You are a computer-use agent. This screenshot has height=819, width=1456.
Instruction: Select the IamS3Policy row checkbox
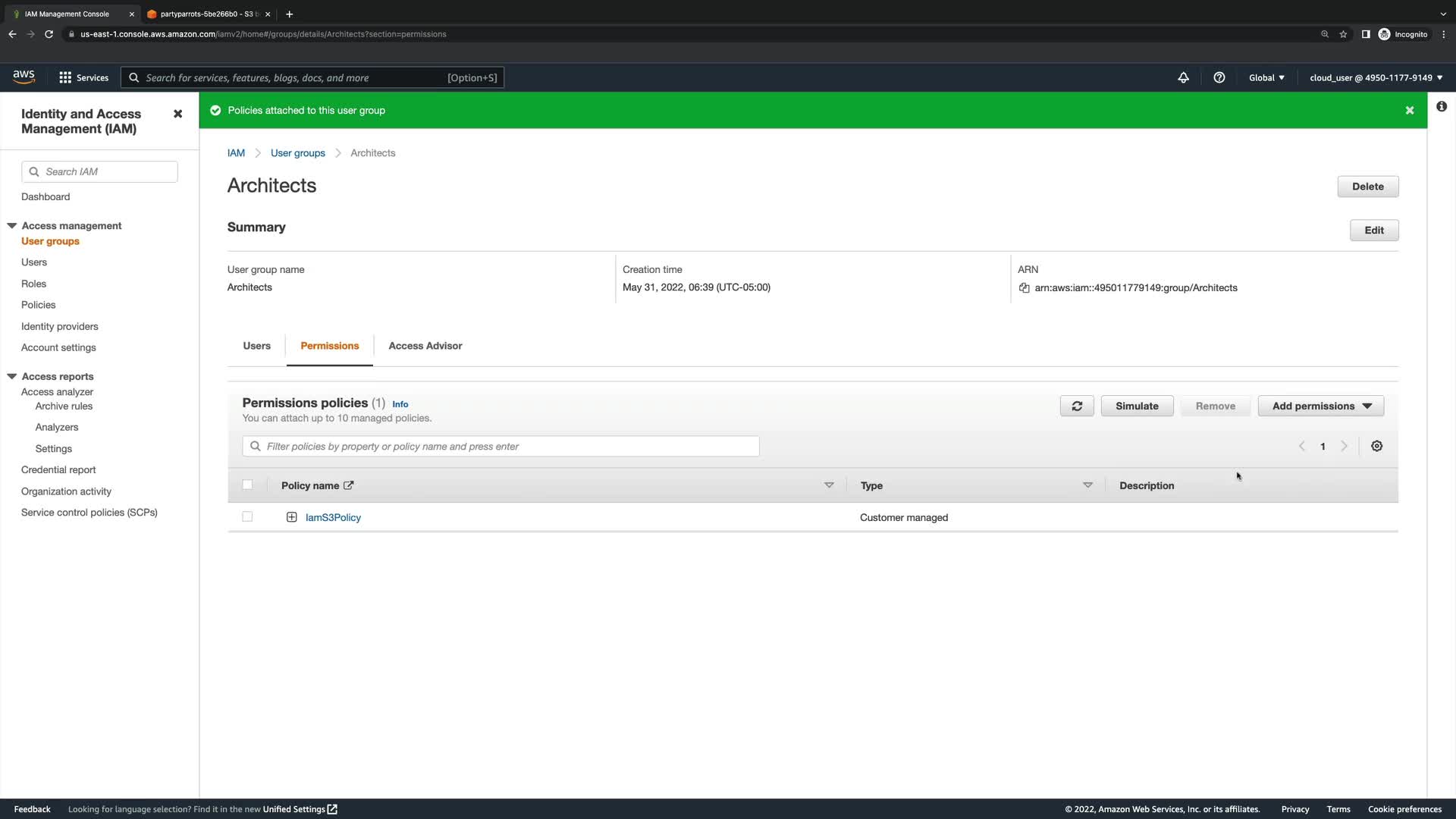pos(247,516)
